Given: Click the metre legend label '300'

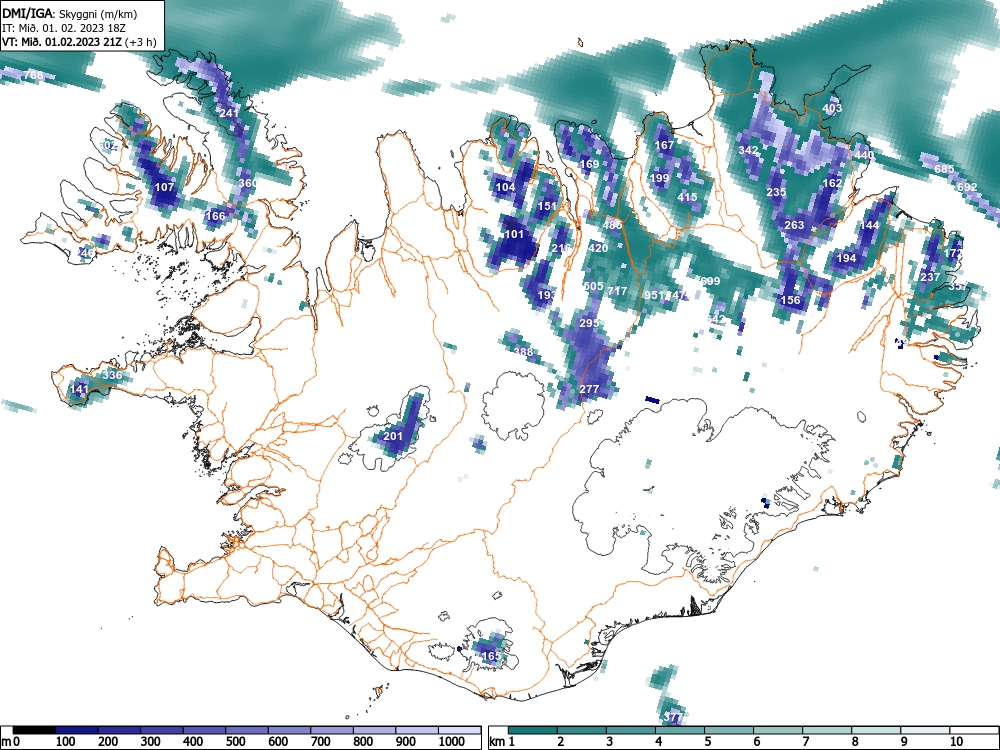Looking at the screenshot, I should pyautogui.click(x=151, y=742).
